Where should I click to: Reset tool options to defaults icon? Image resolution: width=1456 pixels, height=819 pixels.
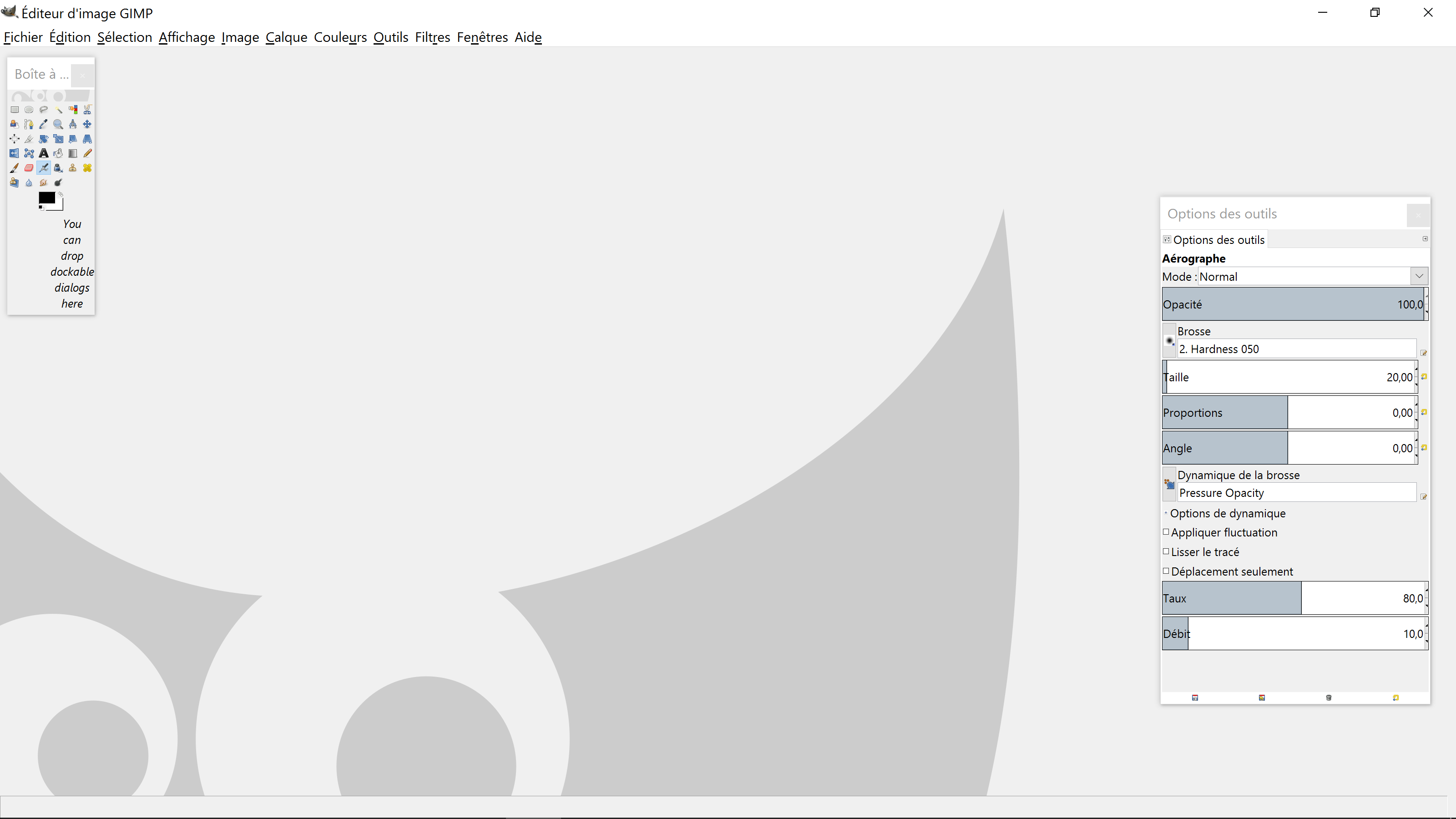(x=1395, y=698)
